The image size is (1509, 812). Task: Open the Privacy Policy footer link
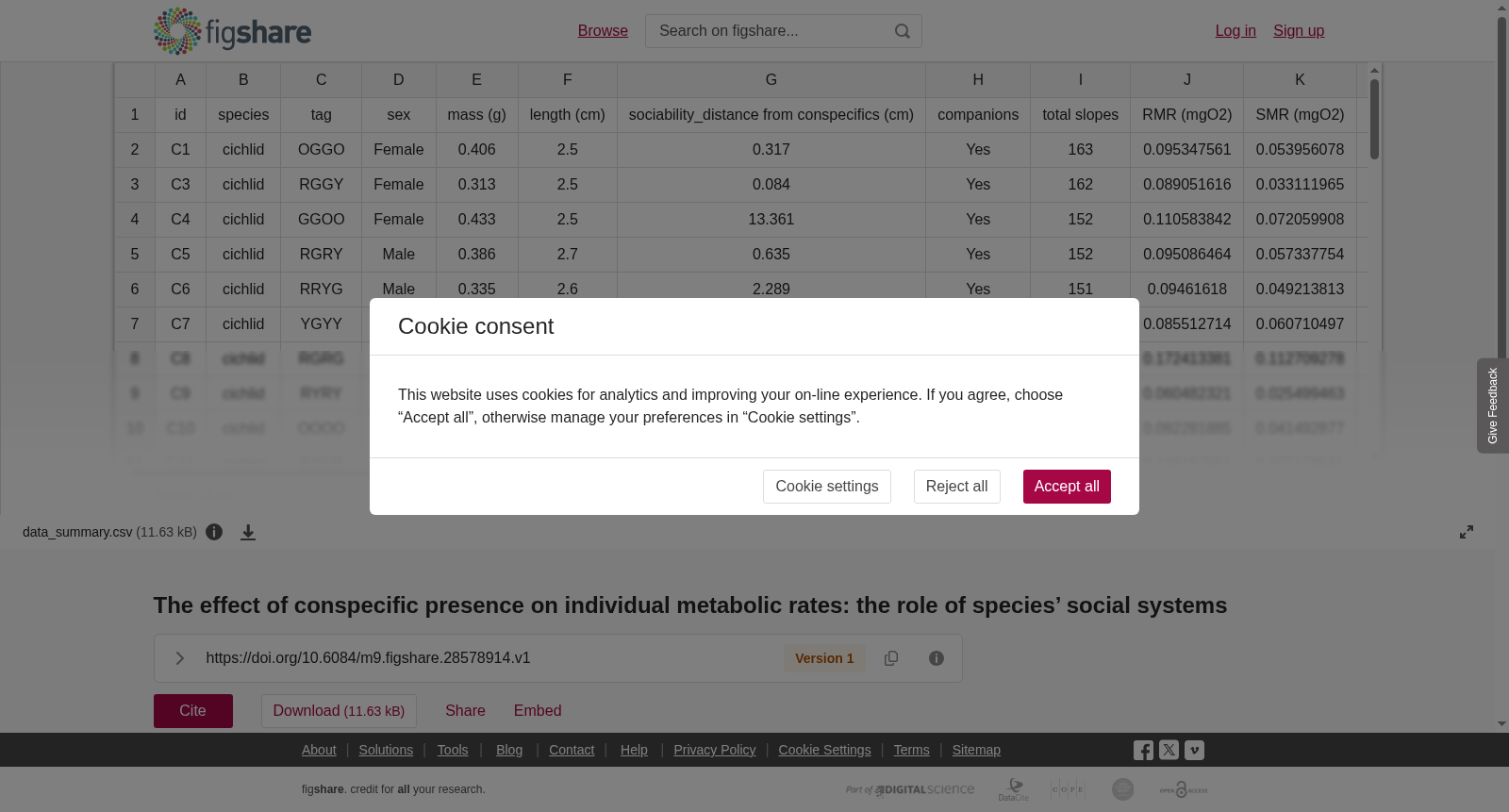(x=715, y=750)
